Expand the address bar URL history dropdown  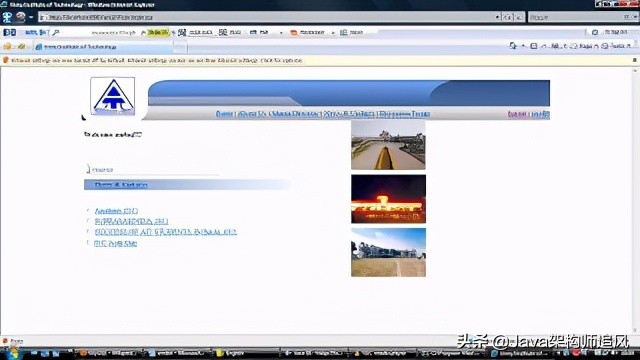click(498, 17)
